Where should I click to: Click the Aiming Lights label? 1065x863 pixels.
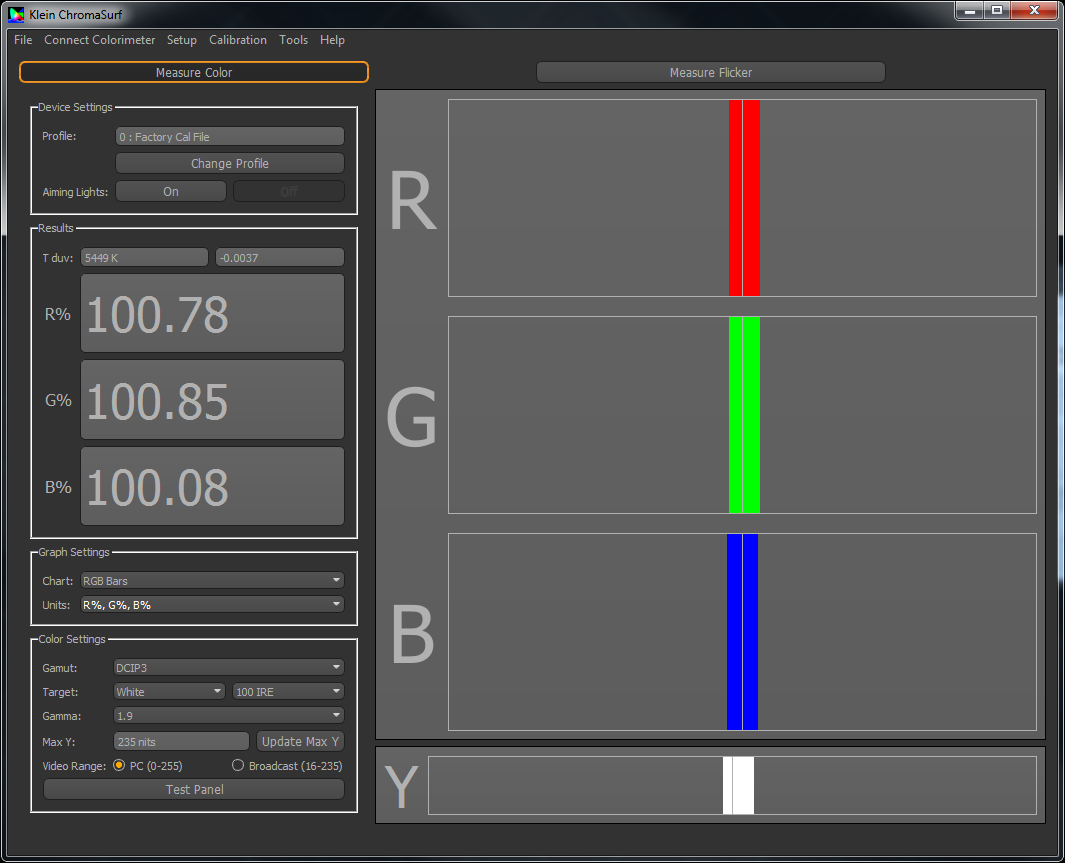click(75, 192)
